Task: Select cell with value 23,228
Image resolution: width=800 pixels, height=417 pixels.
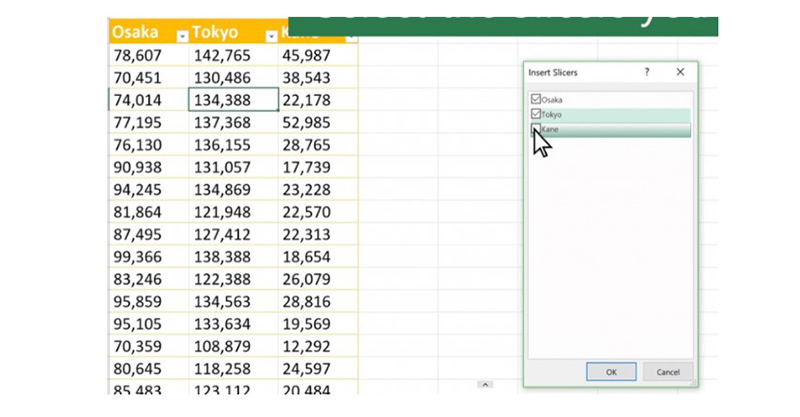Action: (318, 190)
